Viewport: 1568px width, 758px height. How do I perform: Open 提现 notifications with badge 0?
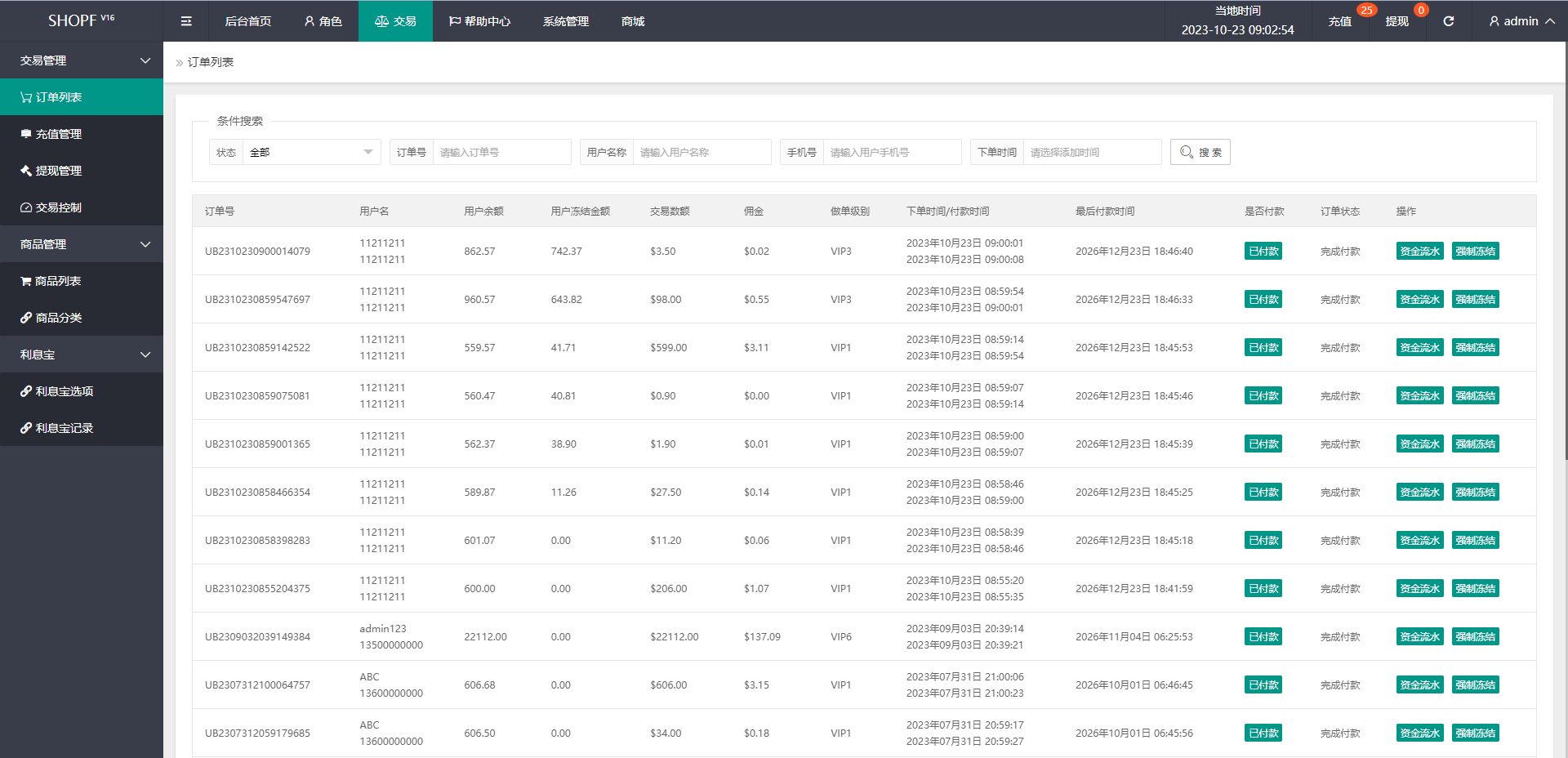tap(1396, 21)
